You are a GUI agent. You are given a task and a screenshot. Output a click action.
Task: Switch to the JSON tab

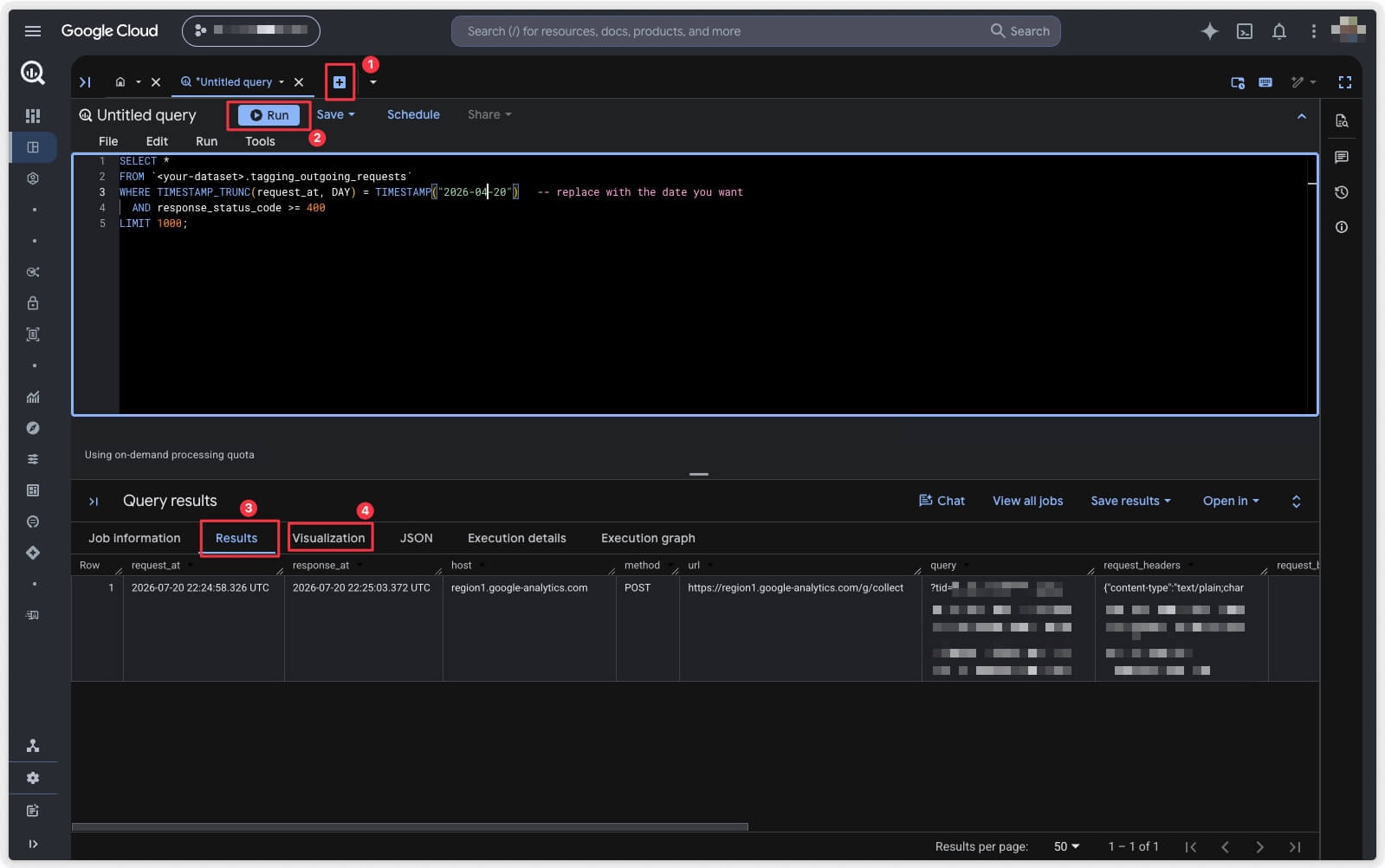pyautogui.click(x=416, y=538)
